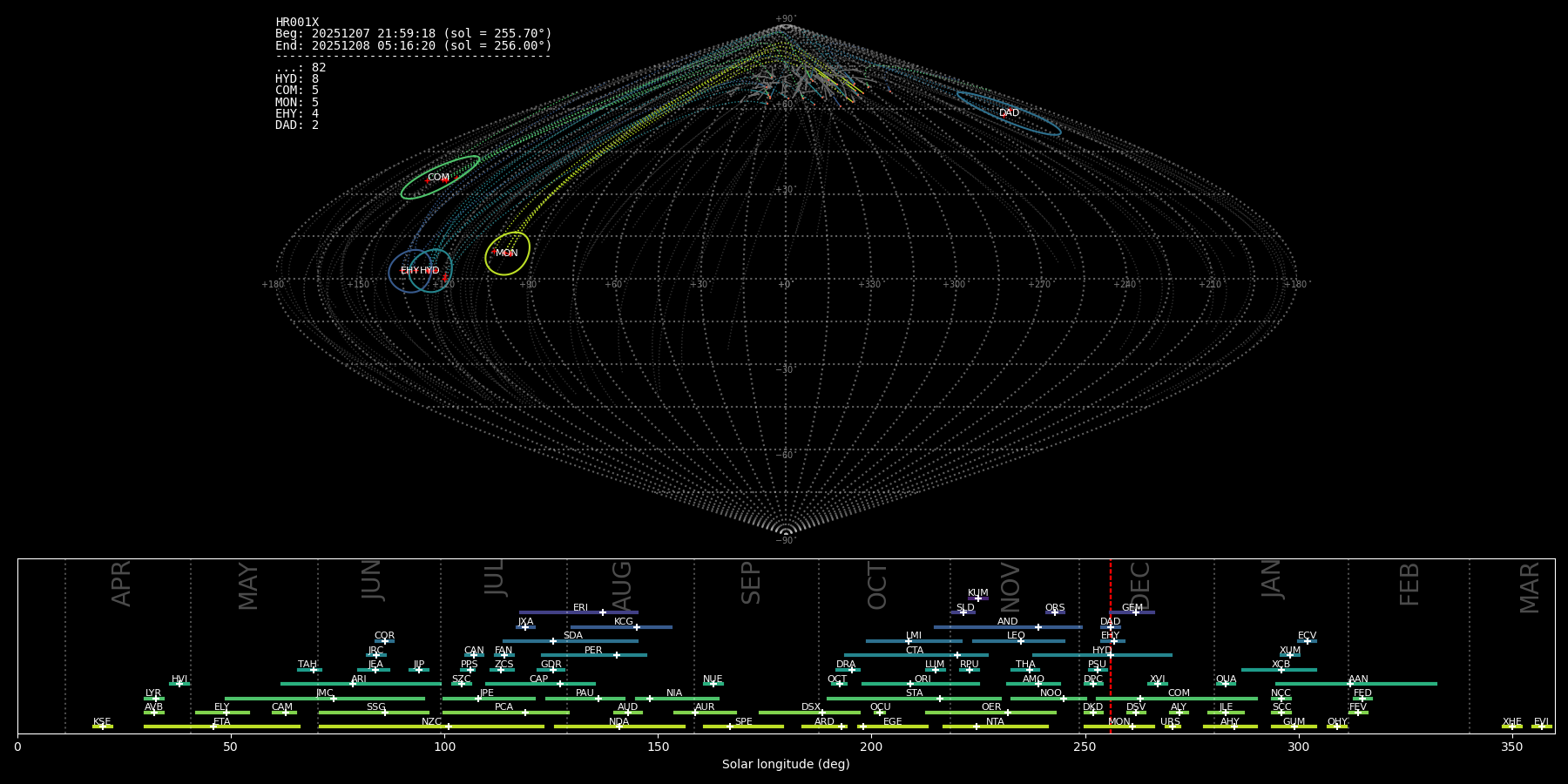Viewport: 1568px width, 784px height.
Task: Click the GEM shower label in timeline
Action: click(x=1132, y=608)
